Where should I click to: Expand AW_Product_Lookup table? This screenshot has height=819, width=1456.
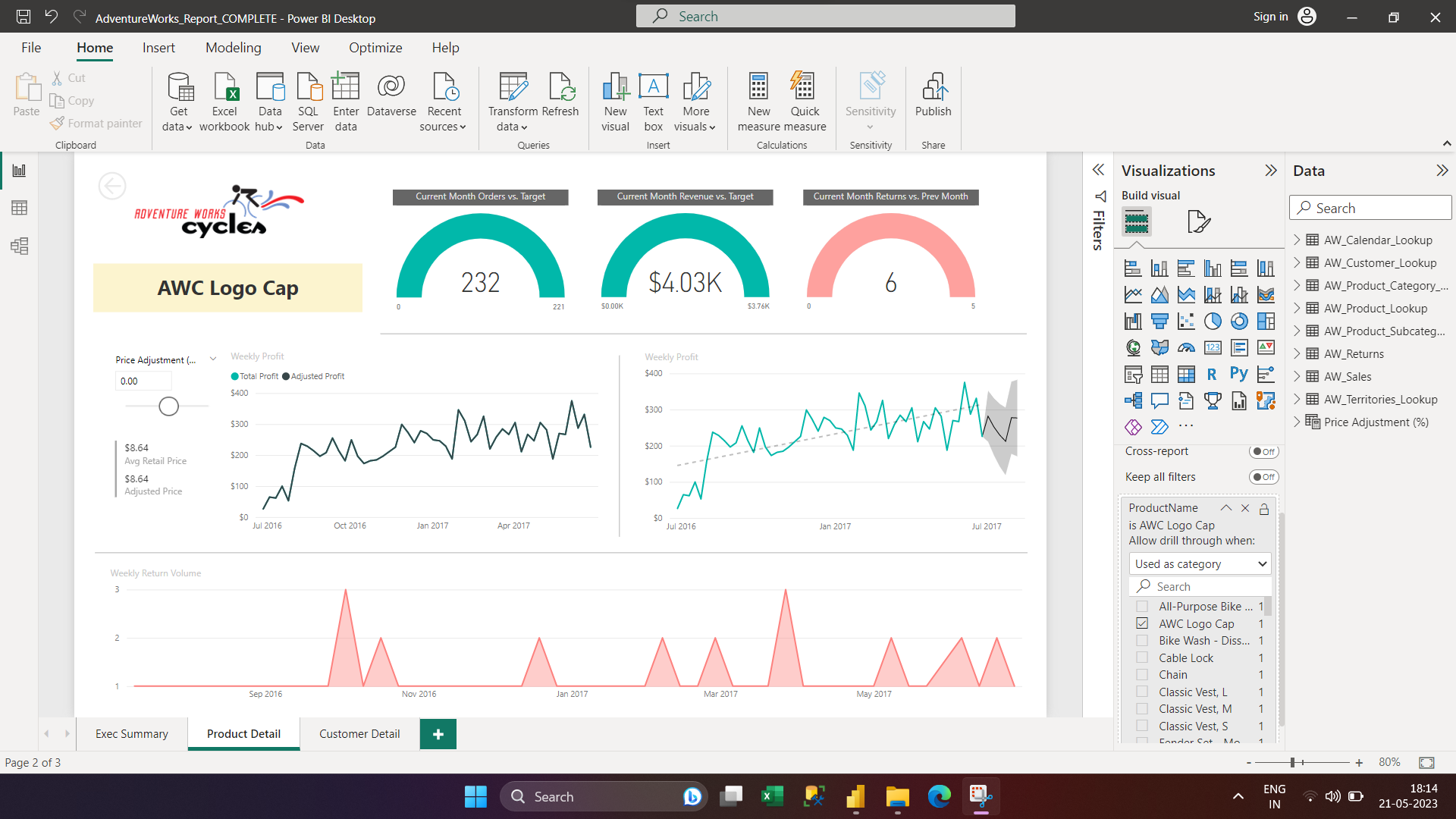(x=1297, y=308)
